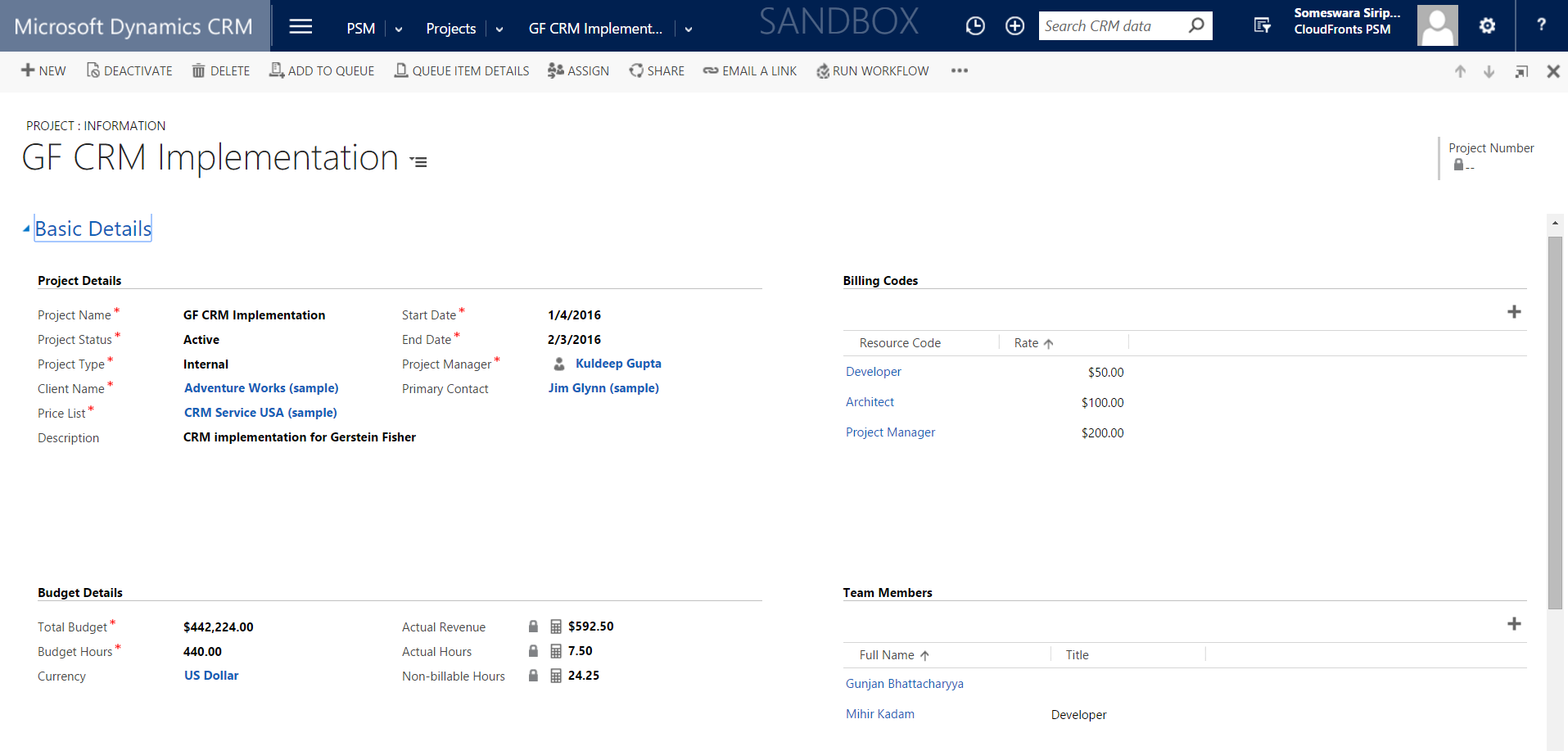Add a new Team Member

coord(1514,624)
